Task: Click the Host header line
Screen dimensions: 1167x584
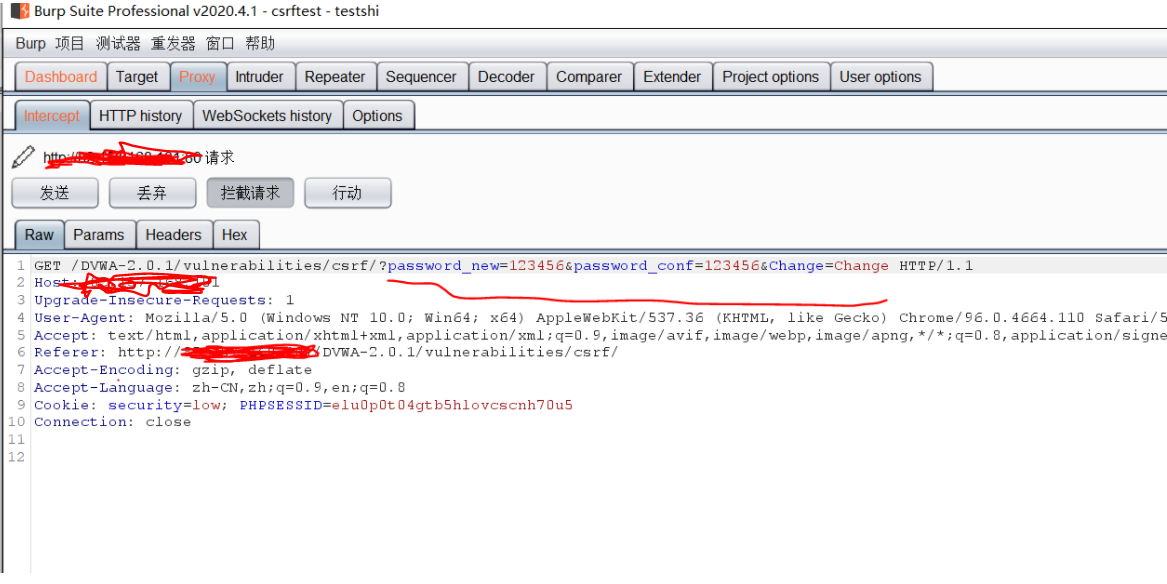Action: pos(127,283)
